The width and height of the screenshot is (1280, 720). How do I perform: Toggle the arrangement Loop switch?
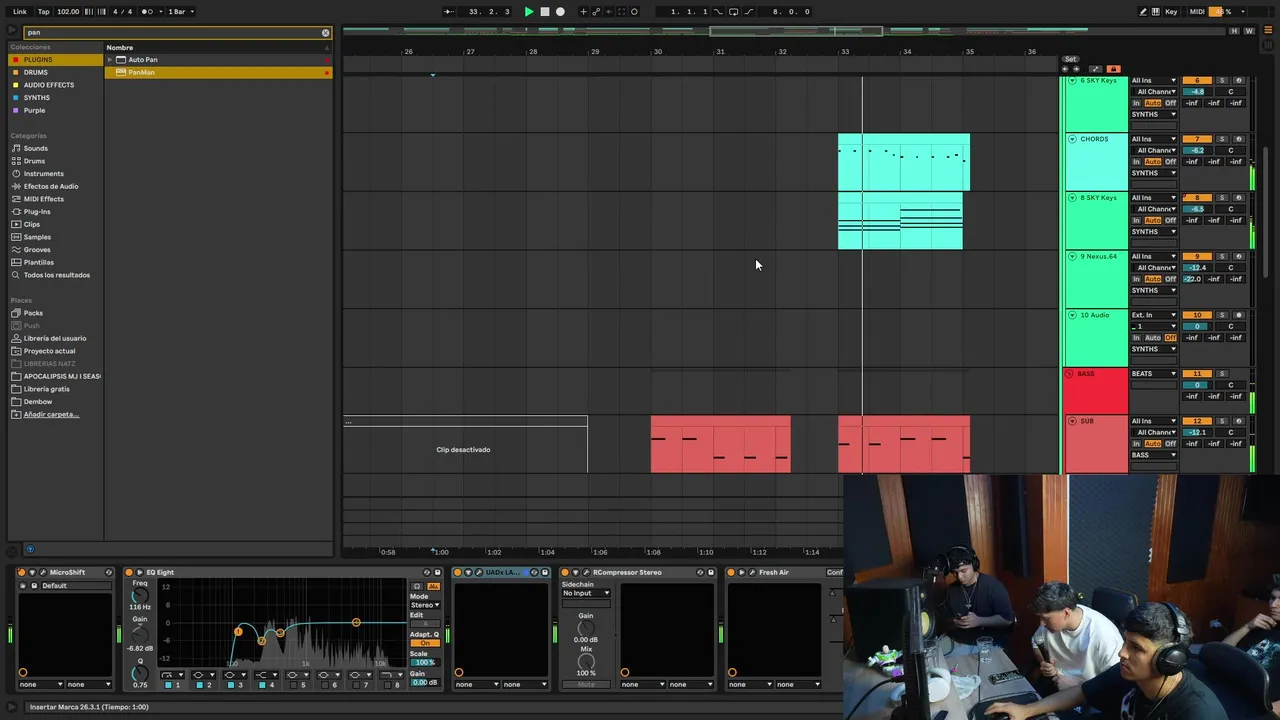coord(734,12)
